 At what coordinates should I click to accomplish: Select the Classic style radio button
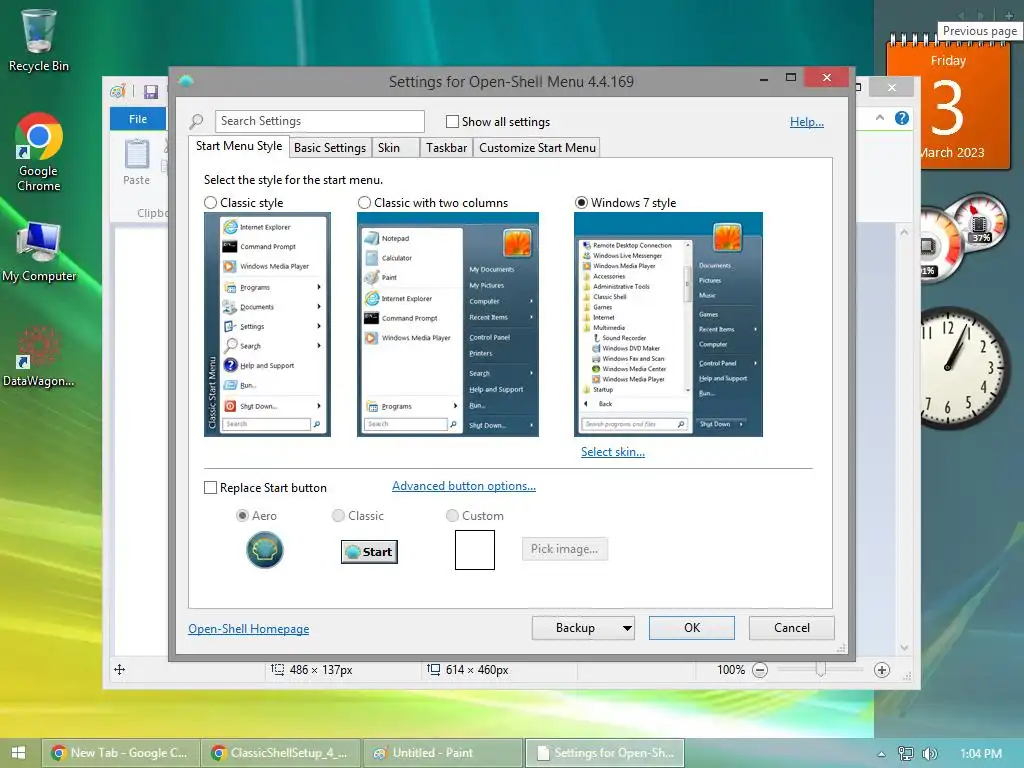[210, 202]
